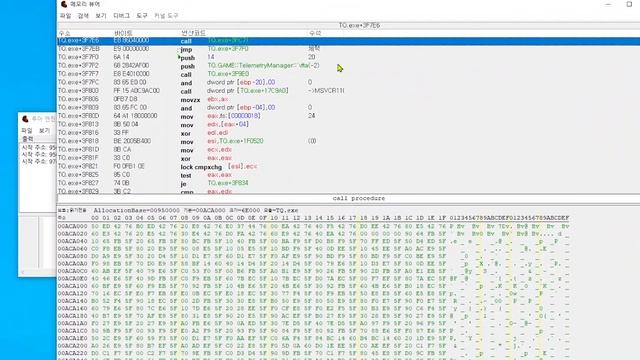Click the 주소 column header
Image resolution: width=640 pixels, height=360 pixels.
(x=64, y=33)
